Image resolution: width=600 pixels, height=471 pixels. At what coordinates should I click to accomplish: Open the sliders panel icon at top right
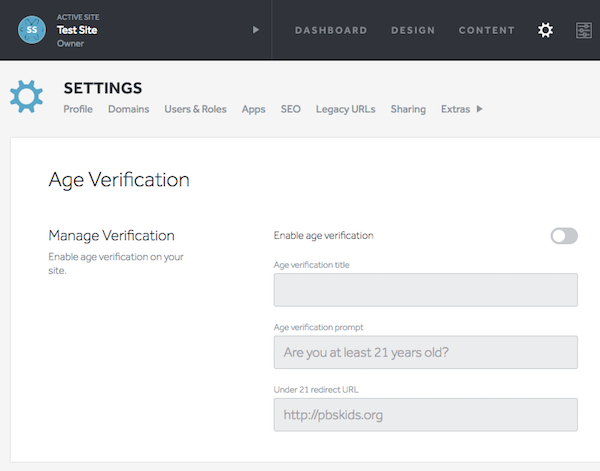584,30
